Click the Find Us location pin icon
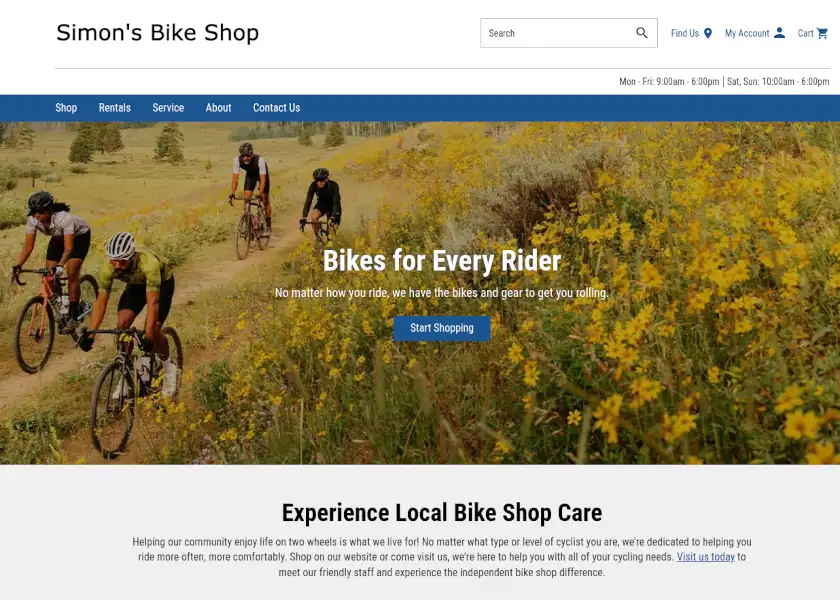Screen dimensions: 840x600 click(x=708, y=33)
